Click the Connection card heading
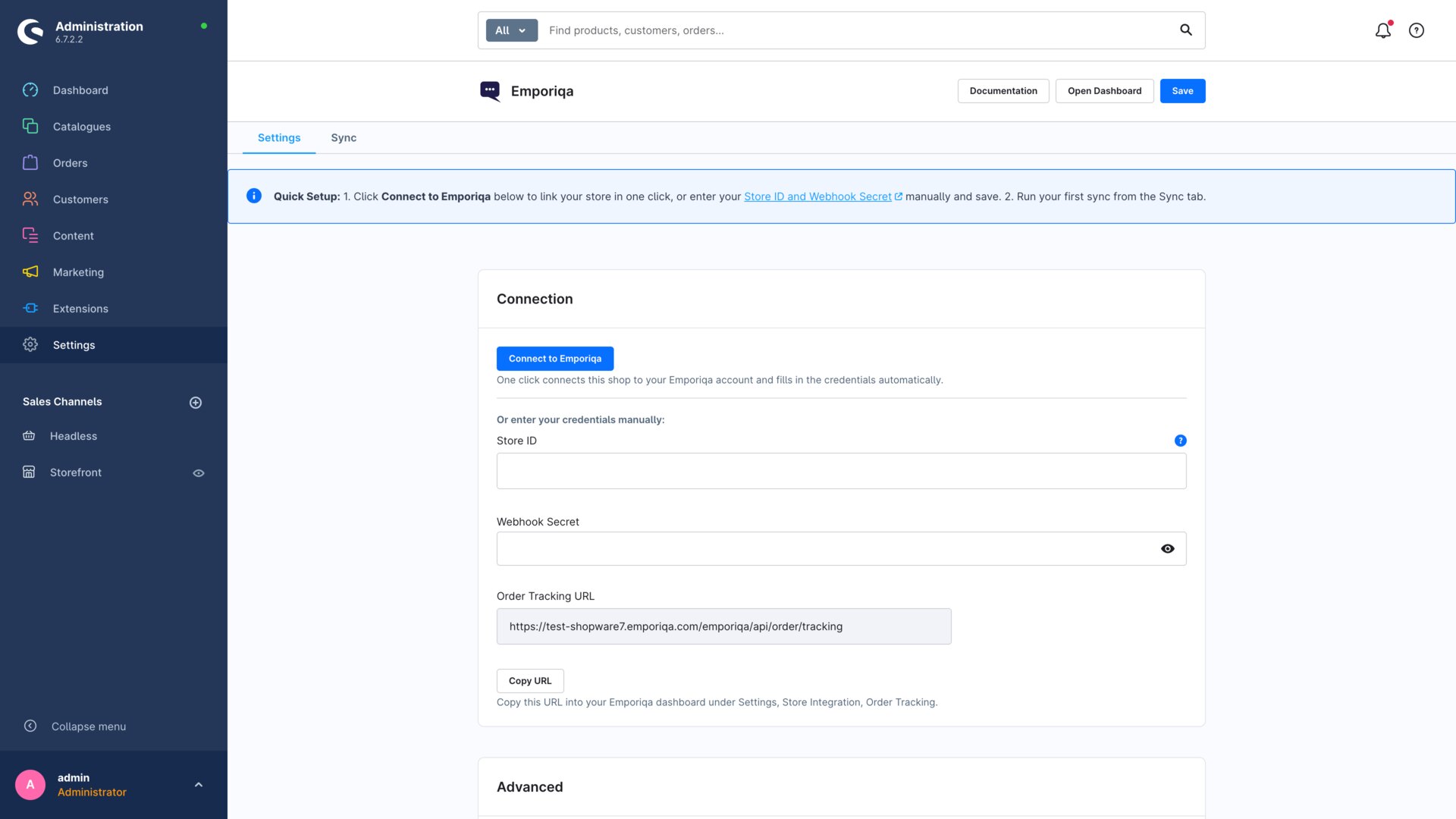 [535, 299]
